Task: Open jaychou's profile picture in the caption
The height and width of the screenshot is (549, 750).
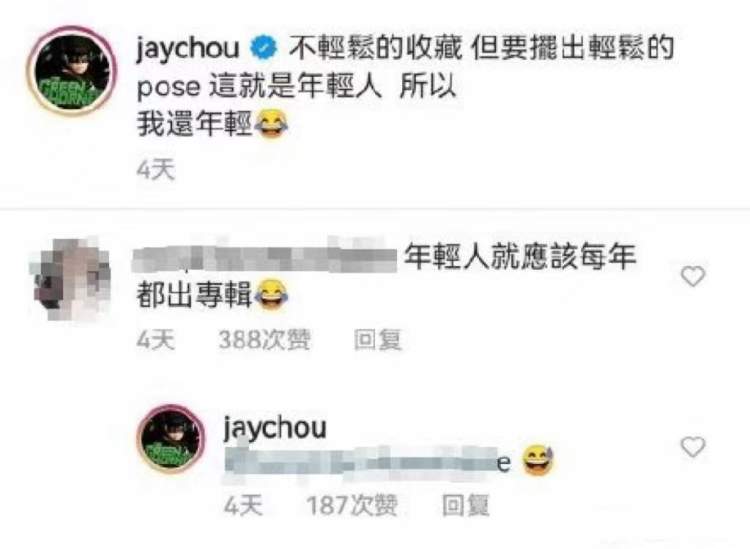Action: [71, 70]
